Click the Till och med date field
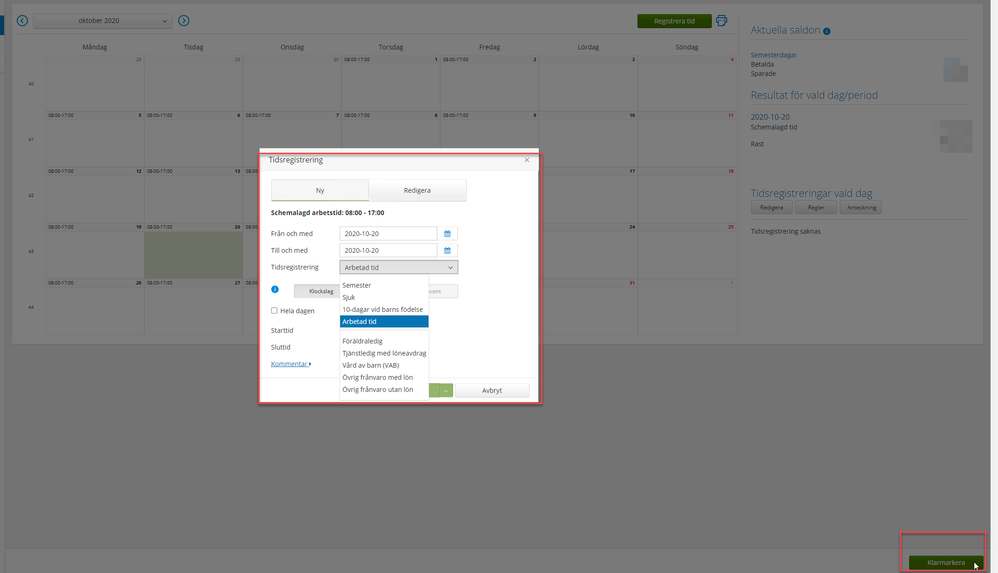Image resolution: width=998 pixels, height=573 pixels. [x=388, y=250]
